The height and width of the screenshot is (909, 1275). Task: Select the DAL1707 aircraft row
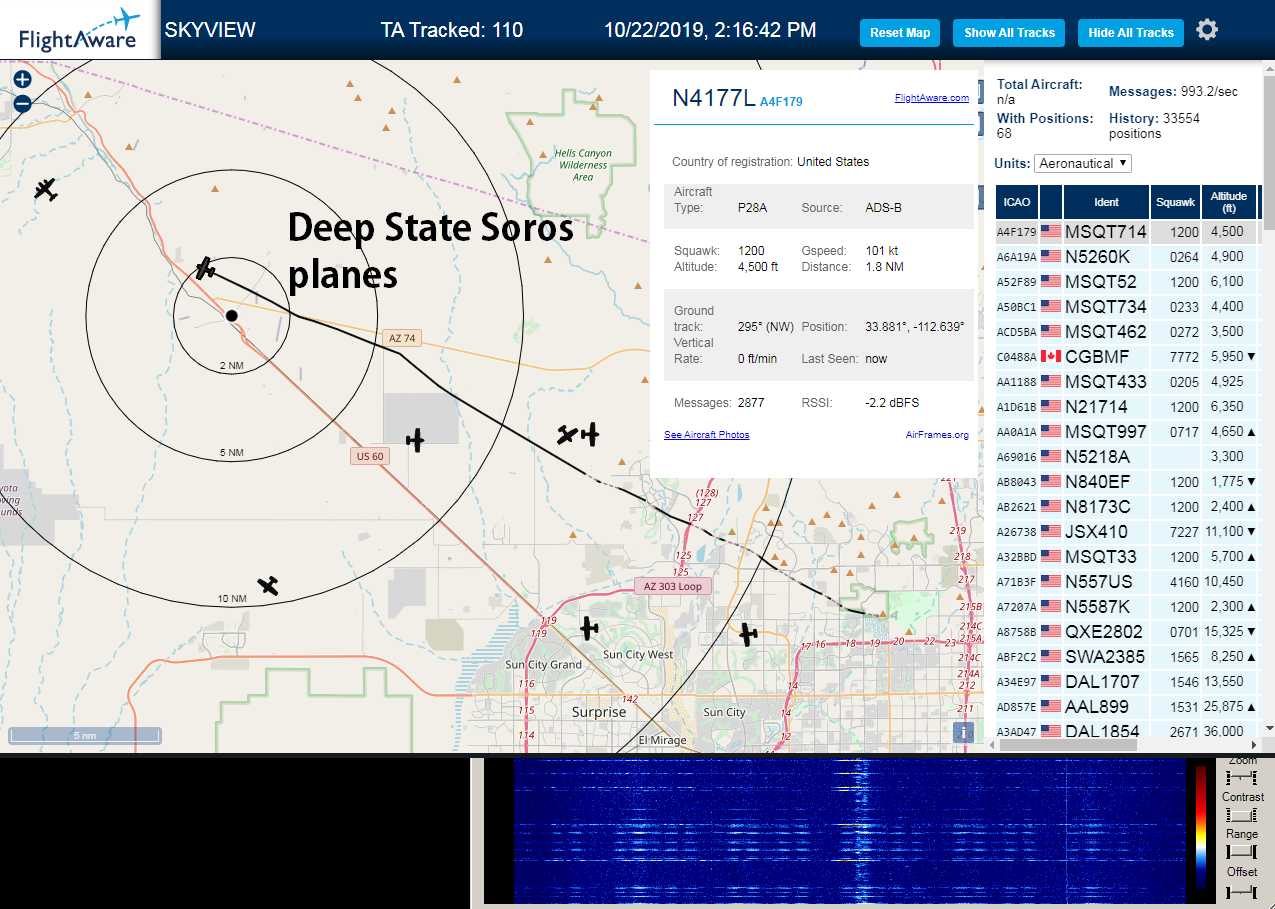(x=1128, y=682)
